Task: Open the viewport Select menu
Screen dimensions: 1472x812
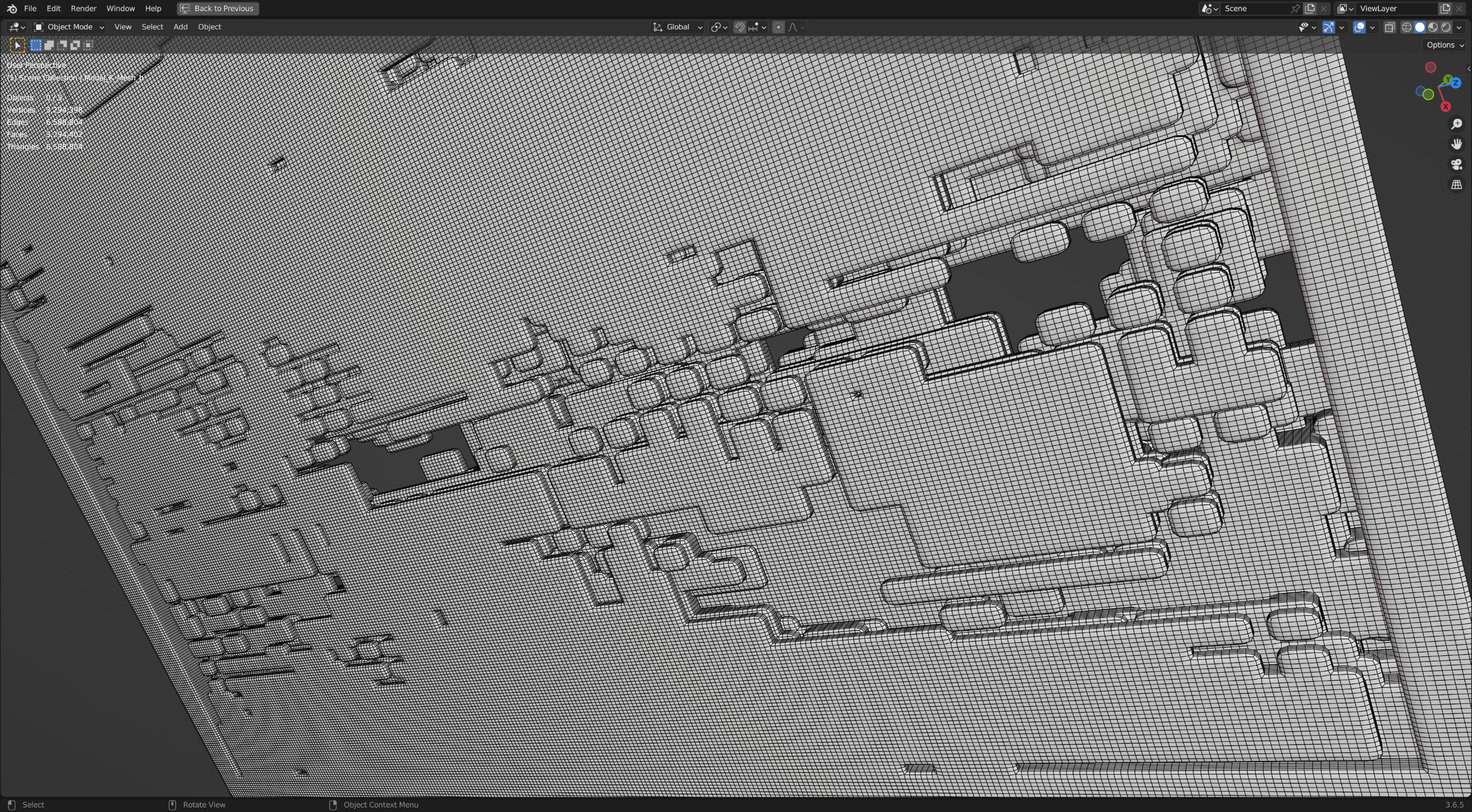Action: [152, 27]
